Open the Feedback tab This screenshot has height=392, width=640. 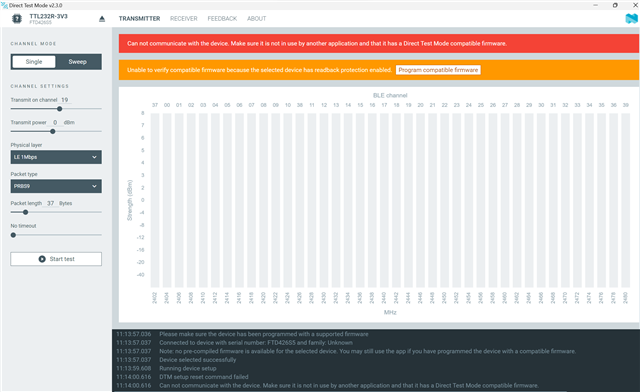tap(222, 19)
